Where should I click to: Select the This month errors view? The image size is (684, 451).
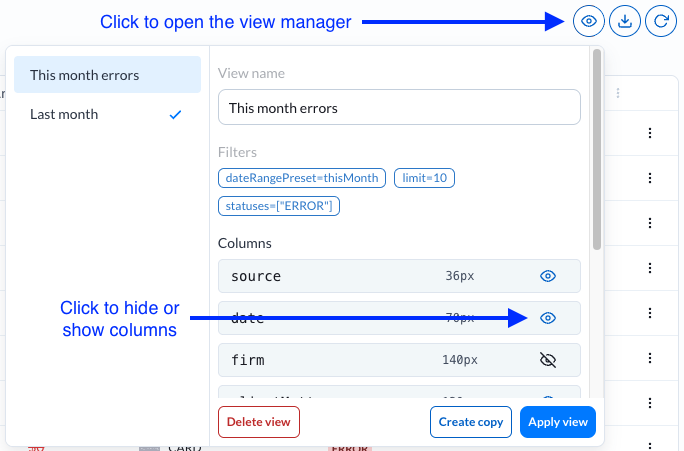107,75
